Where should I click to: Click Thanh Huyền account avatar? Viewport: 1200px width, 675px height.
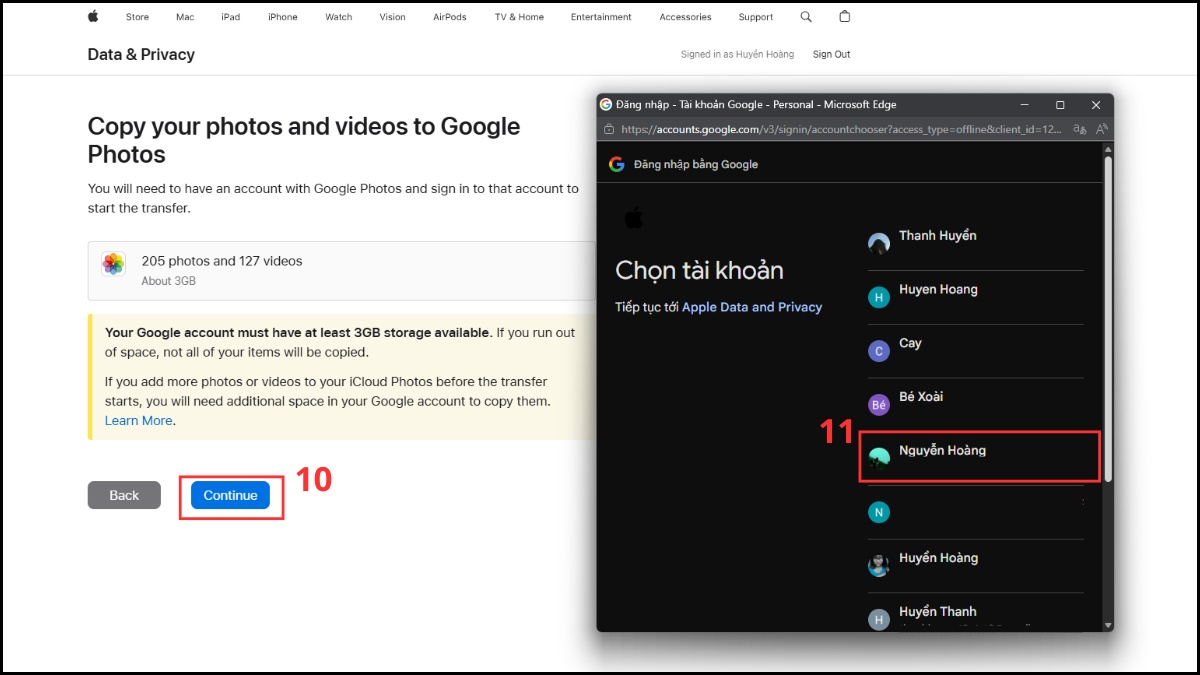(879, 243)
